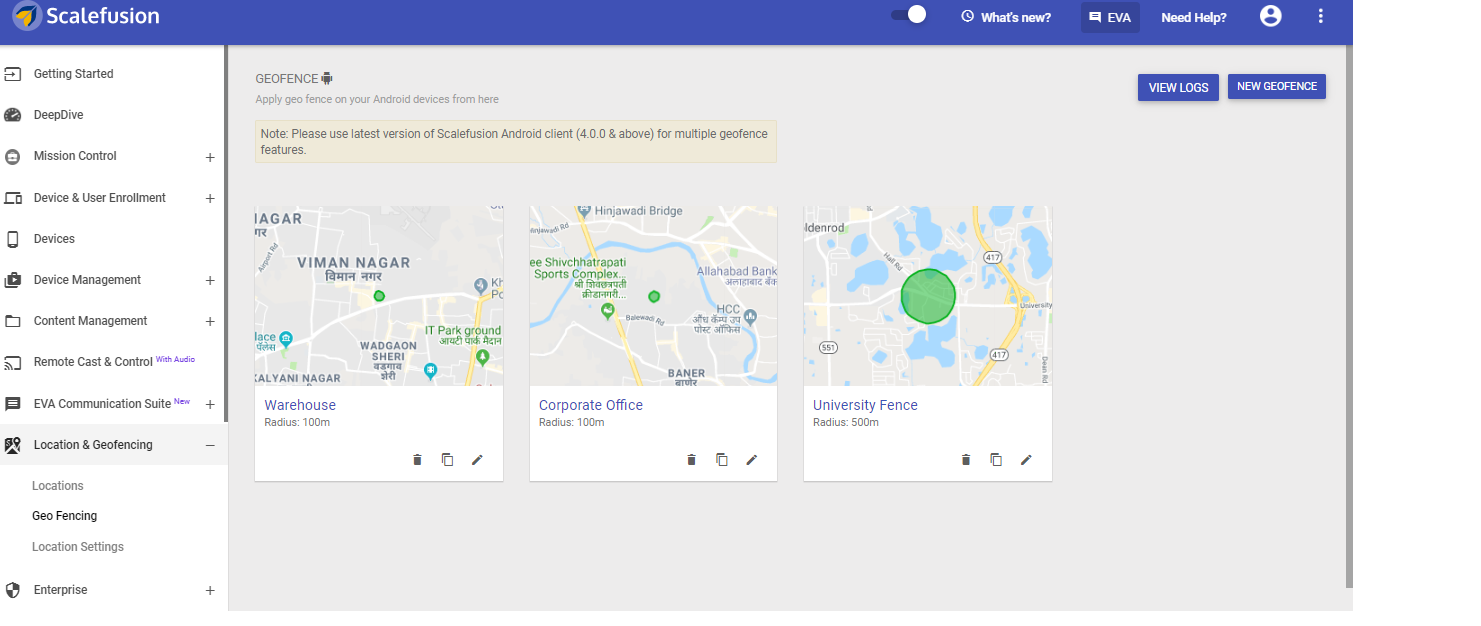This screenshot has height=626, width=1481.
Task: Copy the Corporate Office geofence
Action: click(x=721, y=460)
